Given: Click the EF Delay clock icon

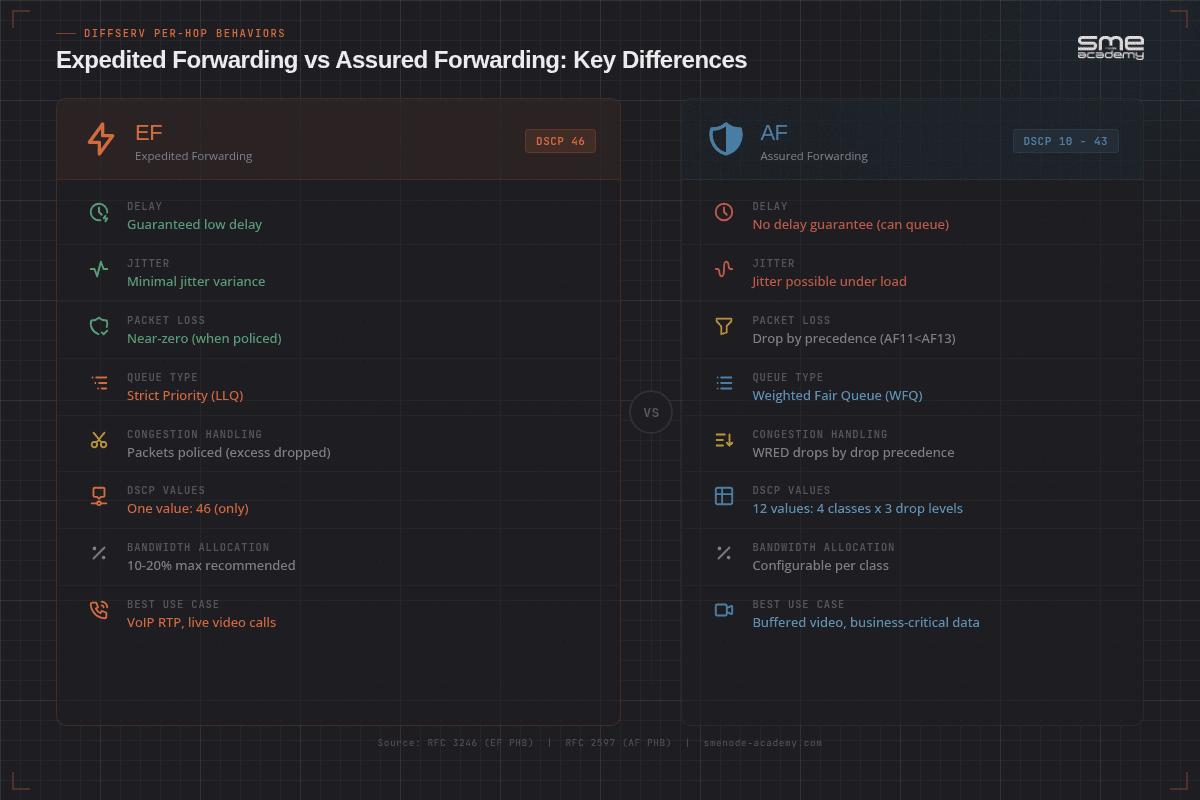Looking at the screenshot, I should 99,212.
